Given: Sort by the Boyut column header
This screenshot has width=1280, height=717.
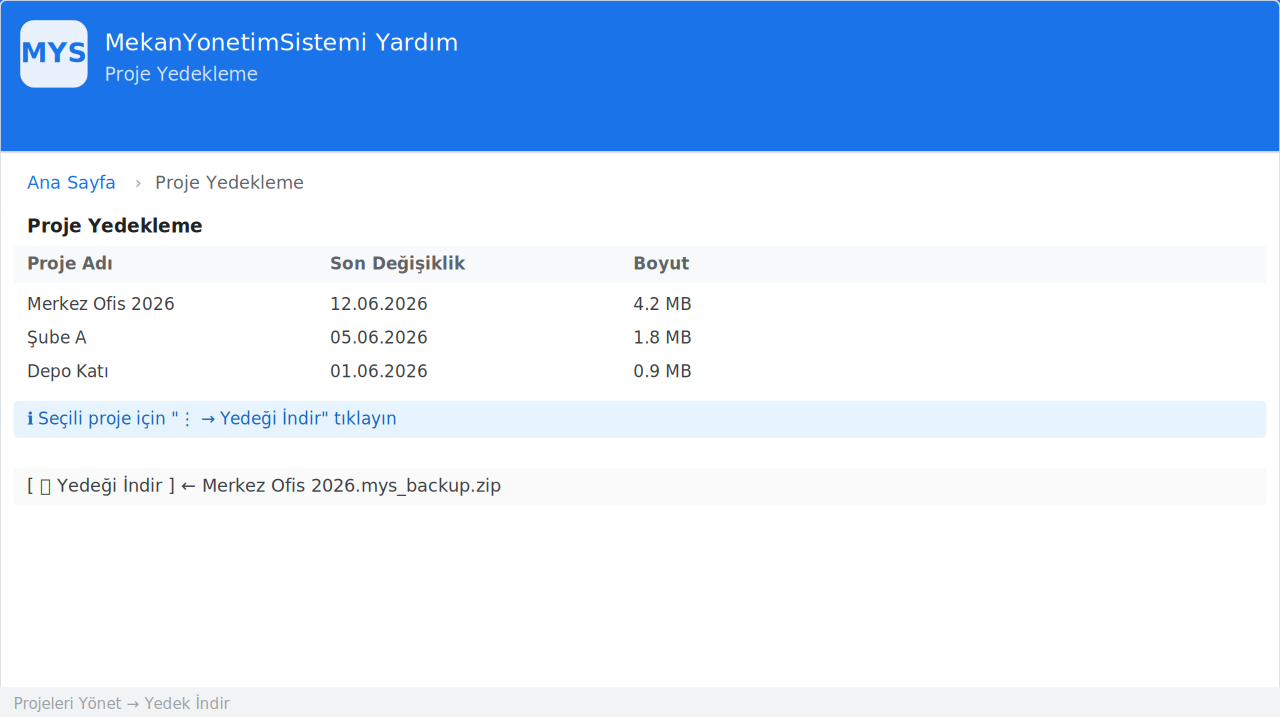Looking at the screenshot, I should 661,264.
